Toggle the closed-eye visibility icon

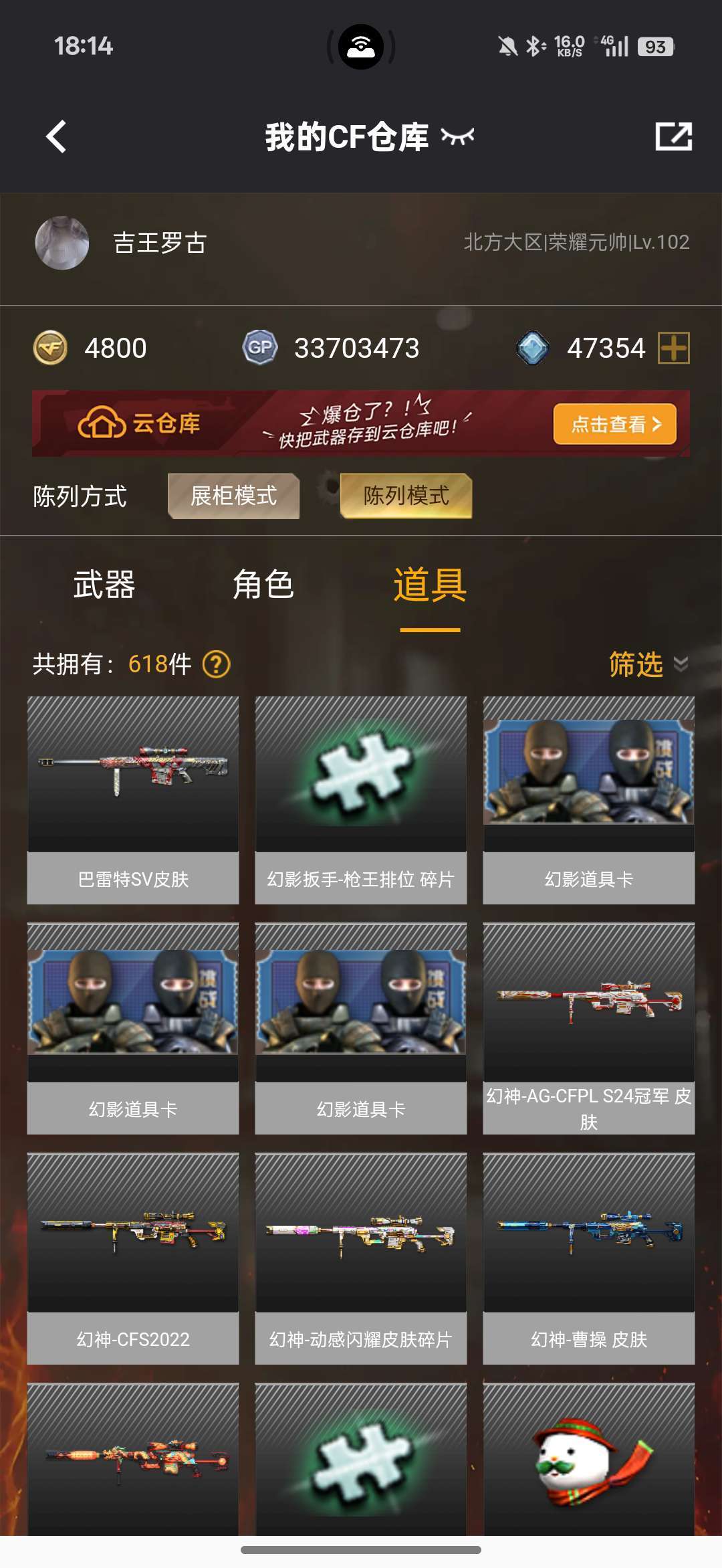point(458,137)
